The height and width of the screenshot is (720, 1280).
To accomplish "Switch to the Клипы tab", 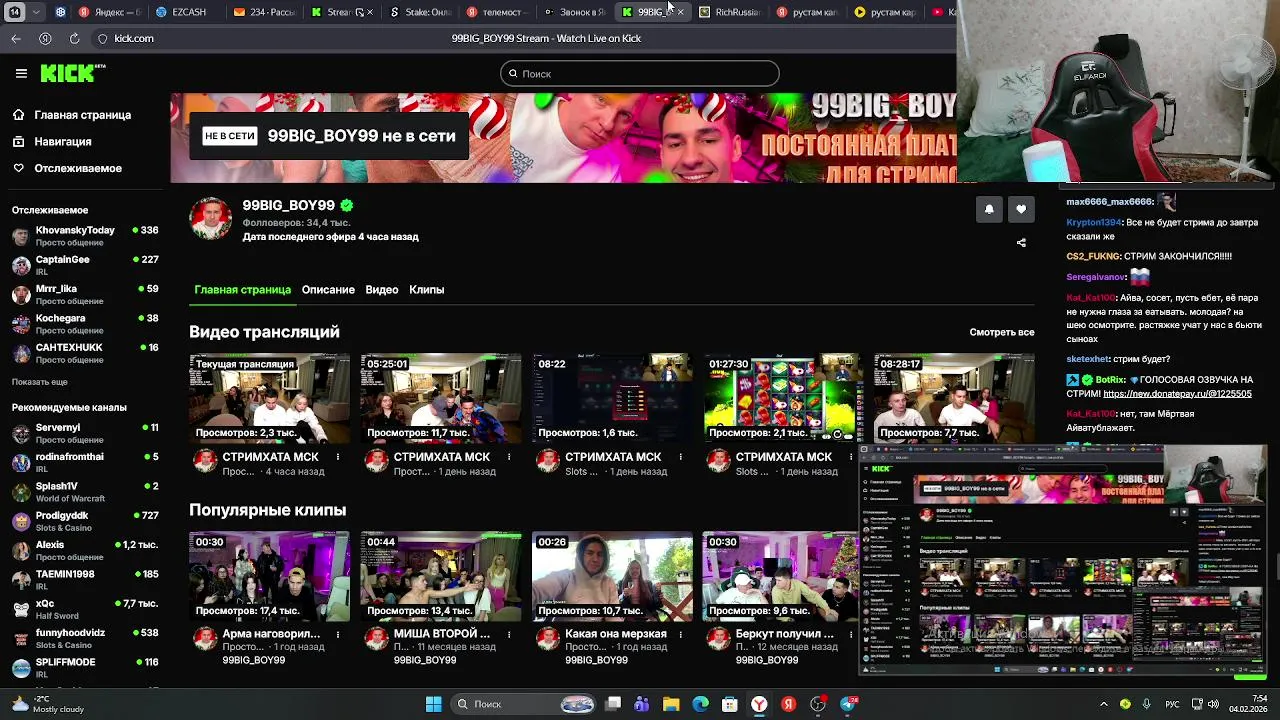I will click(x=426, y=289).
